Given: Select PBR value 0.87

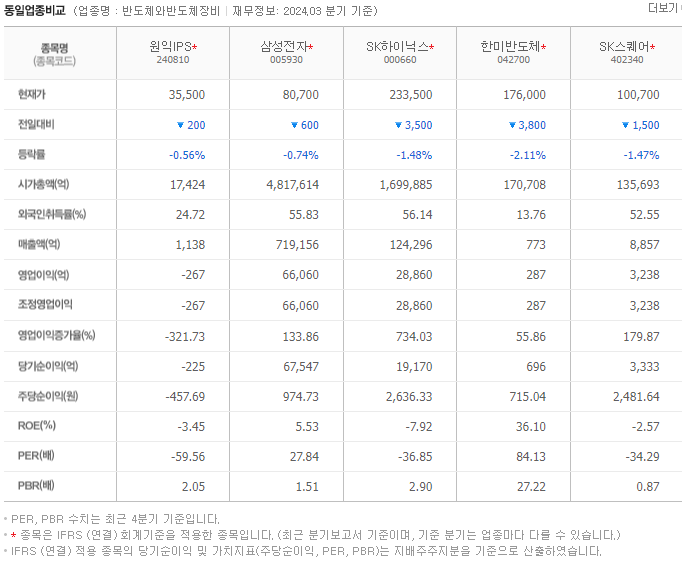Looking at the screenshot, I should tap(648, 487).
